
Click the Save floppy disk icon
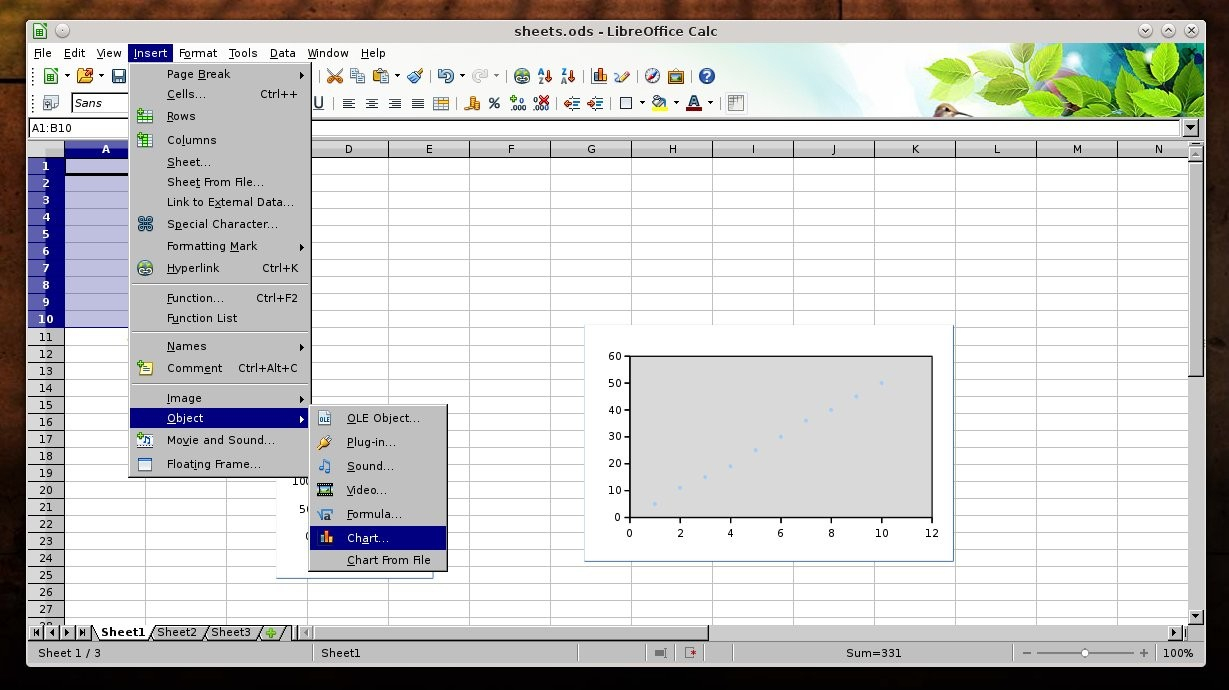click(119, 76)
